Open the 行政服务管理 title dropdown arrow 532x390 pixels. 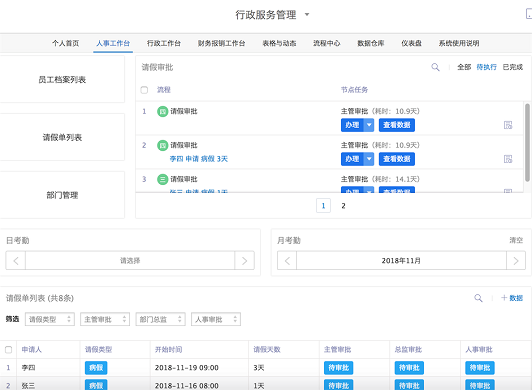tap(307, 15)
